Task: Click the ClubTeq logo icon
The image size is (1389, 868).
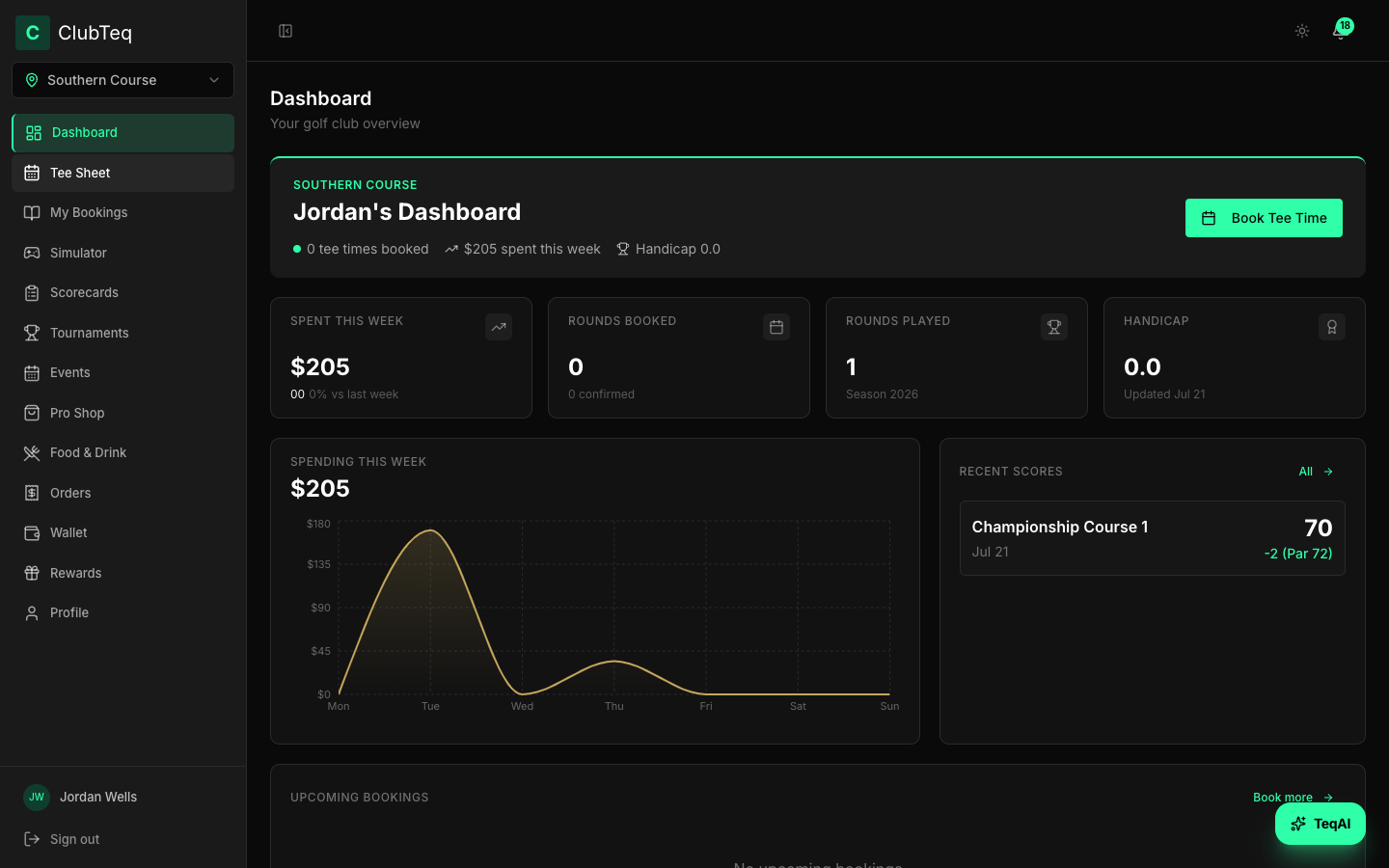Action: 33,33
